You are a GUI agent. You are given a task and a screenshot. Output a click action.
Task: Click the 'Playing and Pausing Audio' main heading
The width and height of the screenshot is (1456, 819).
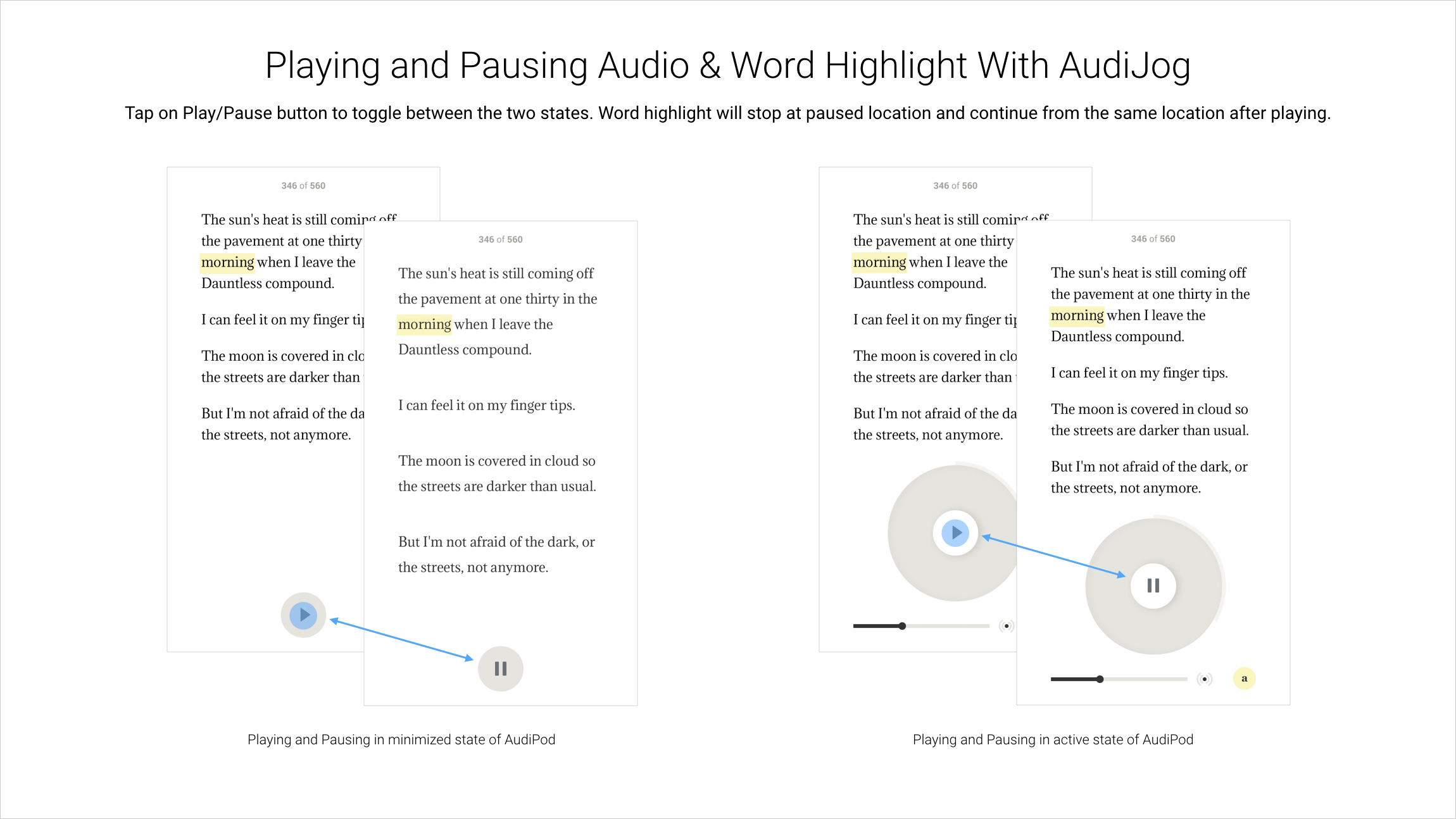click(727, 65)
